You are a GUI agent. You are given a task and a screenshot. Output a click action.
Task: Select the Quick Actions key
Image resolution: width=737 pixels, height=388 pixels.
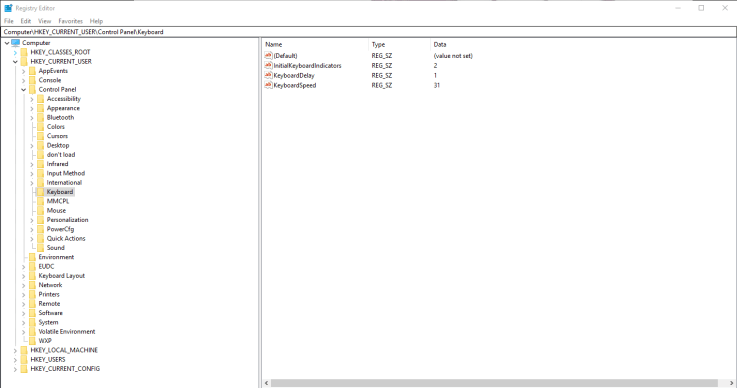66,238
